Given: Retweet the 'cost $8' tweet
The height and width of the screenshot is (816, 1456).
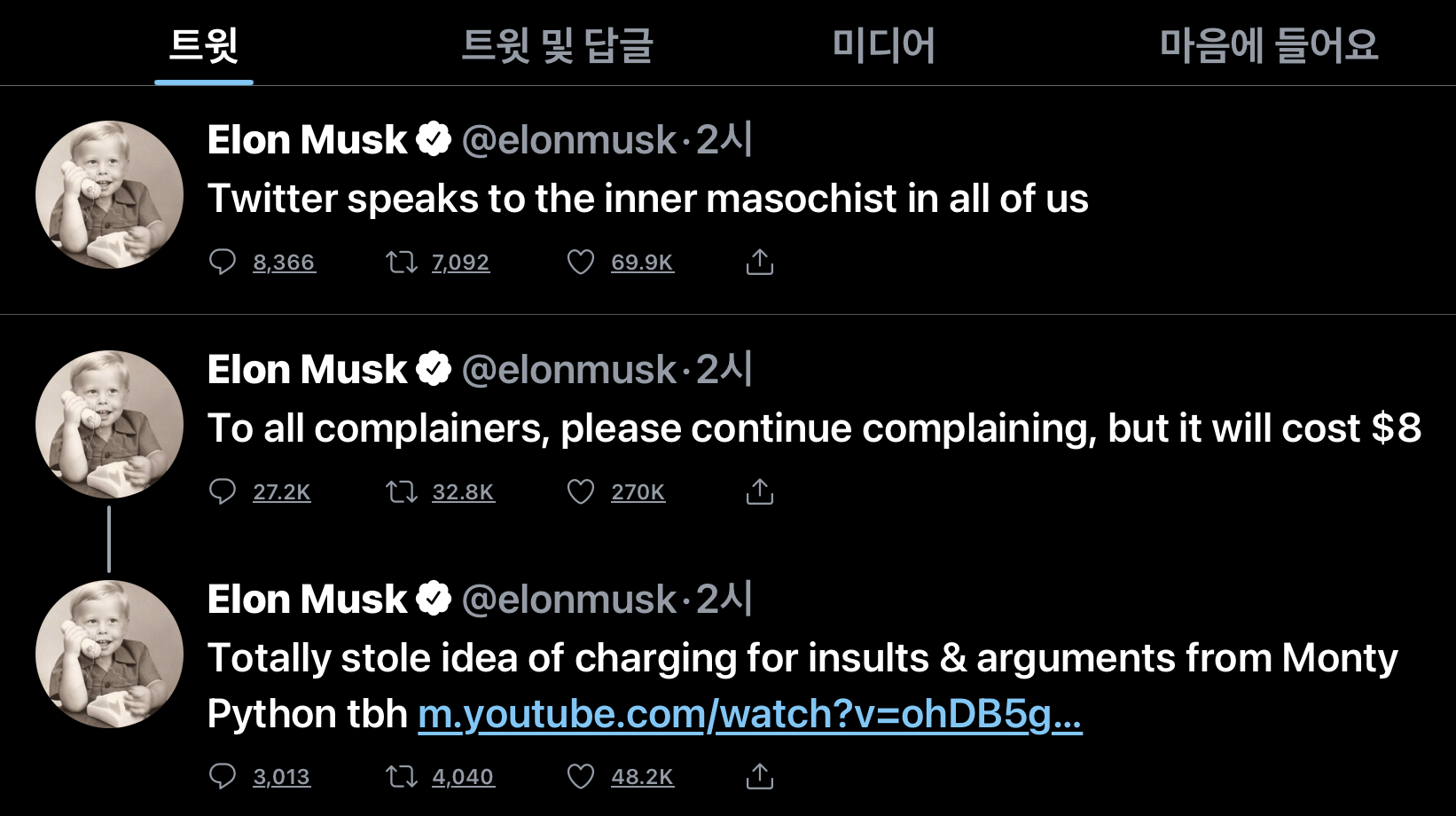Looking at the screenshot, I should 402,491.
